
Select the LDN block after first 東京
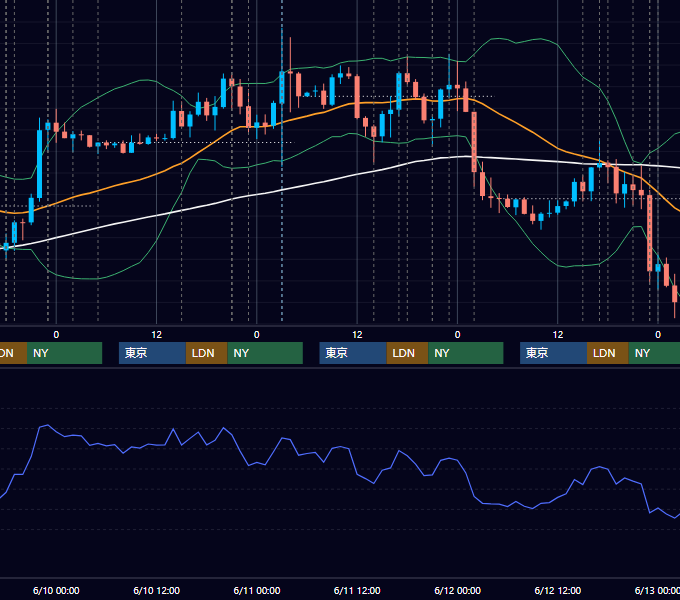[x=206, y=353]
